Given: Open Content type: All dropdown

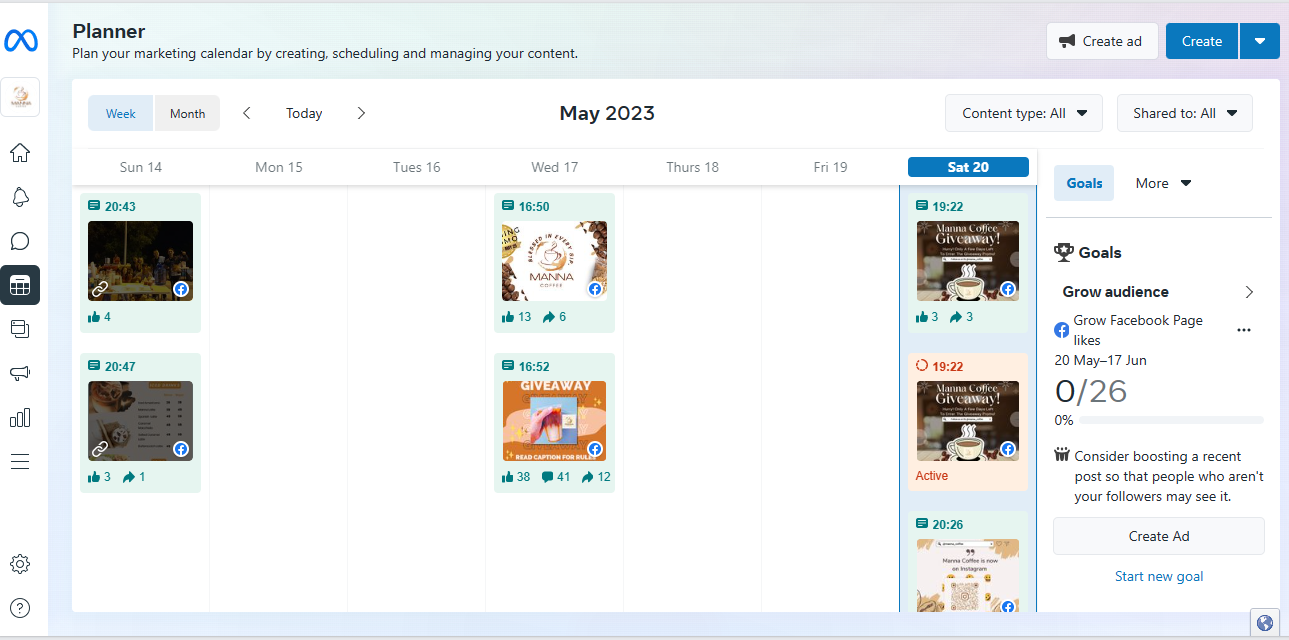Looking at the screenshot, I should click(1024, 113).
